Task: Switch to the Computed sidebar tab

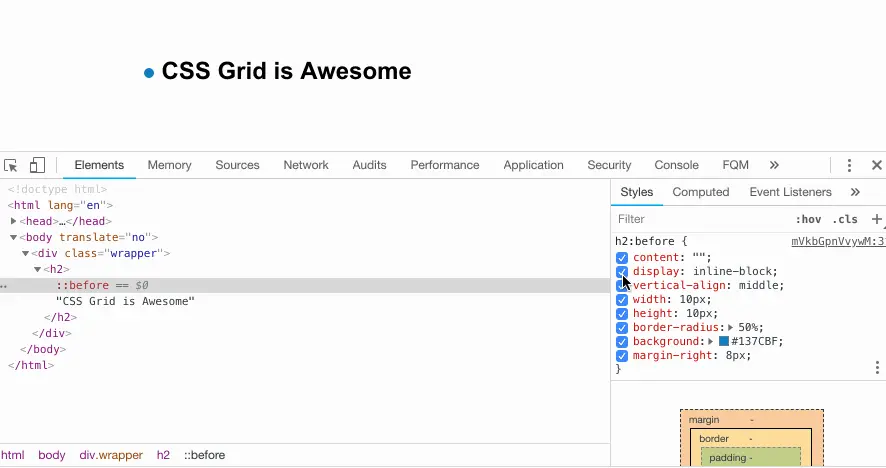Action: point(701,192)
